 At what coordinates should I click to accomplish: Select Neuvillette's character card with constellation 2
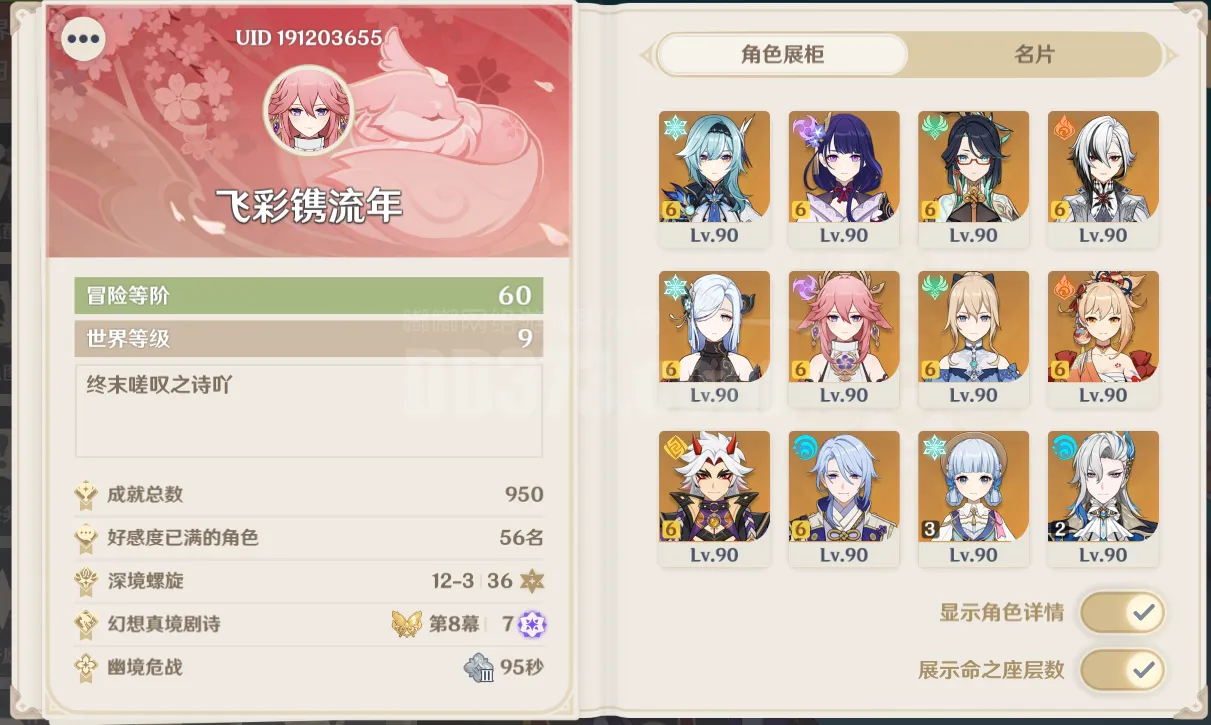(1103, 499)
